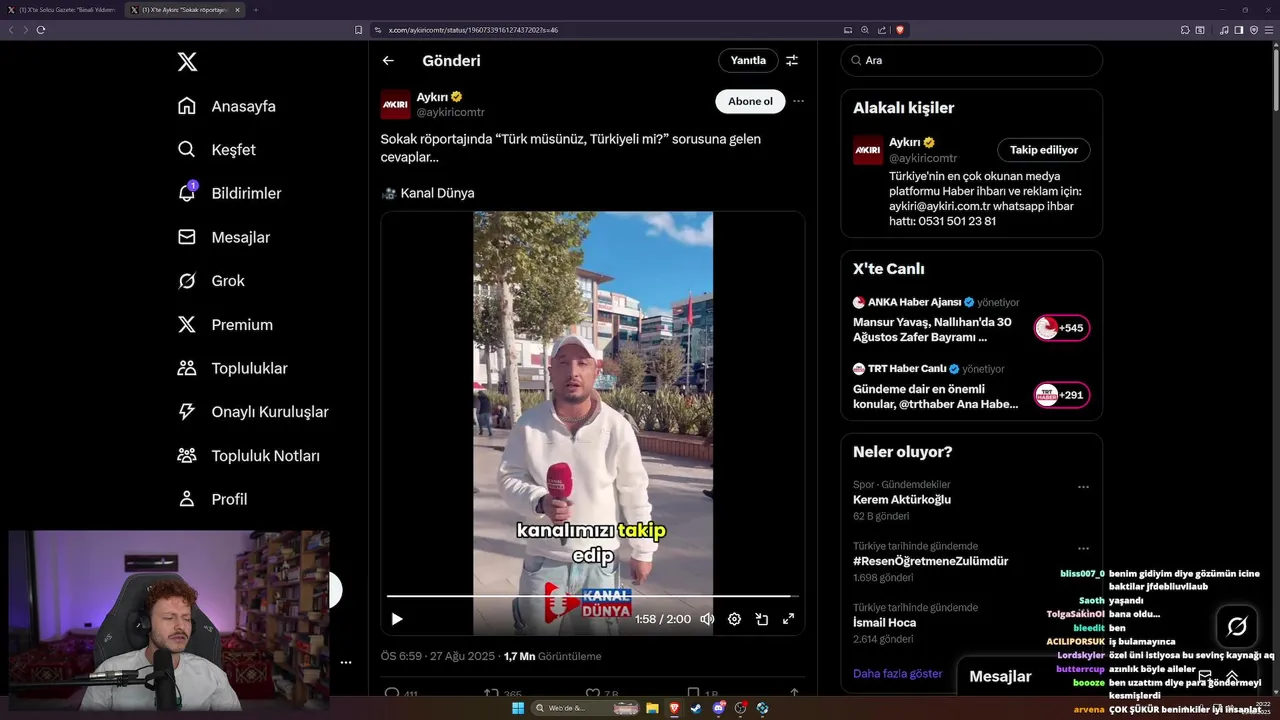The image size is (1280, 720).
Task: Open Steam from the taskbar
Action: click(x=696, y=708)
